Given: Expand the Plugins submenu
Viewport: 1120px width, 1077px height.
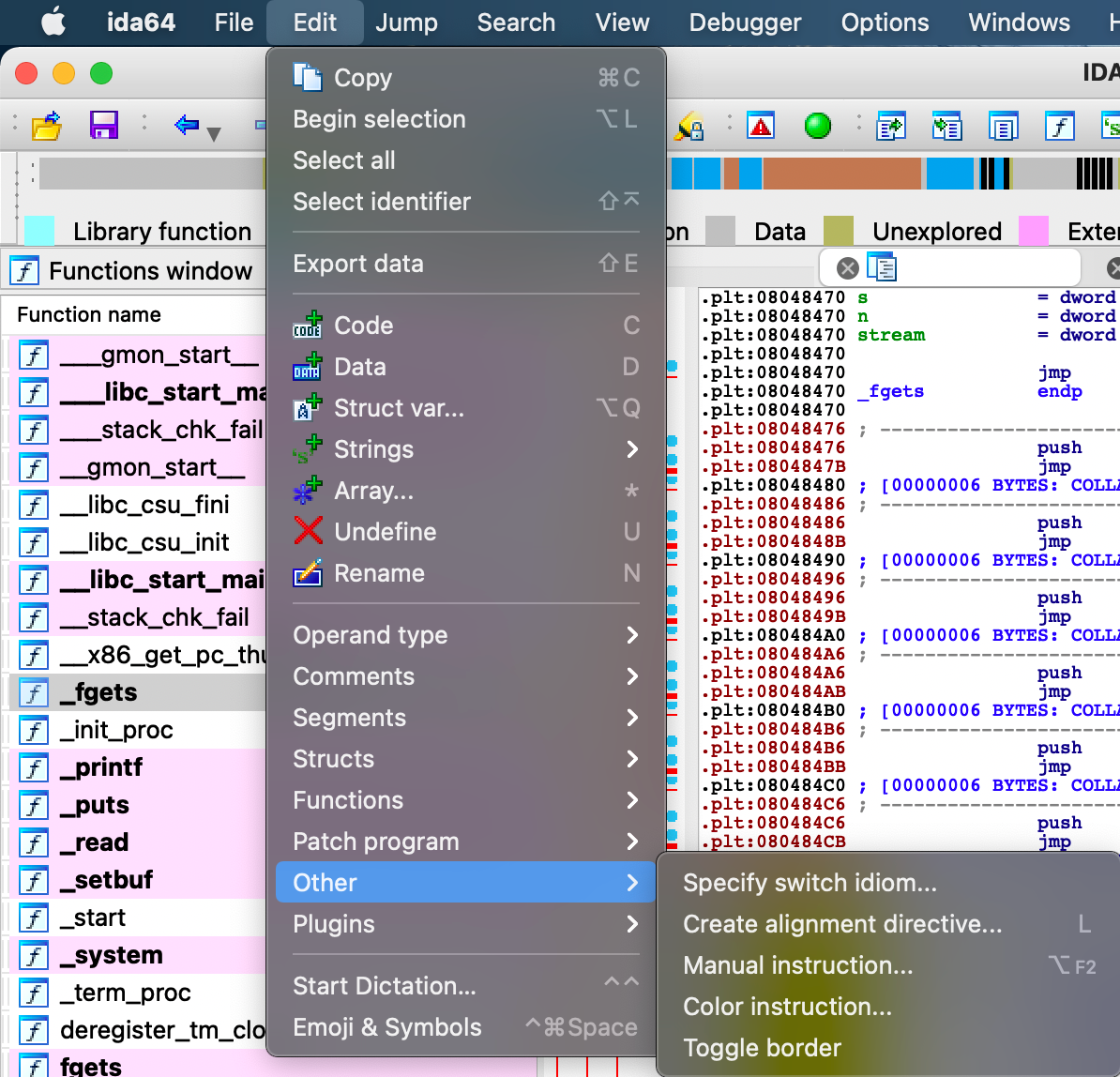Looking at the screenshot, I should 465,924.
